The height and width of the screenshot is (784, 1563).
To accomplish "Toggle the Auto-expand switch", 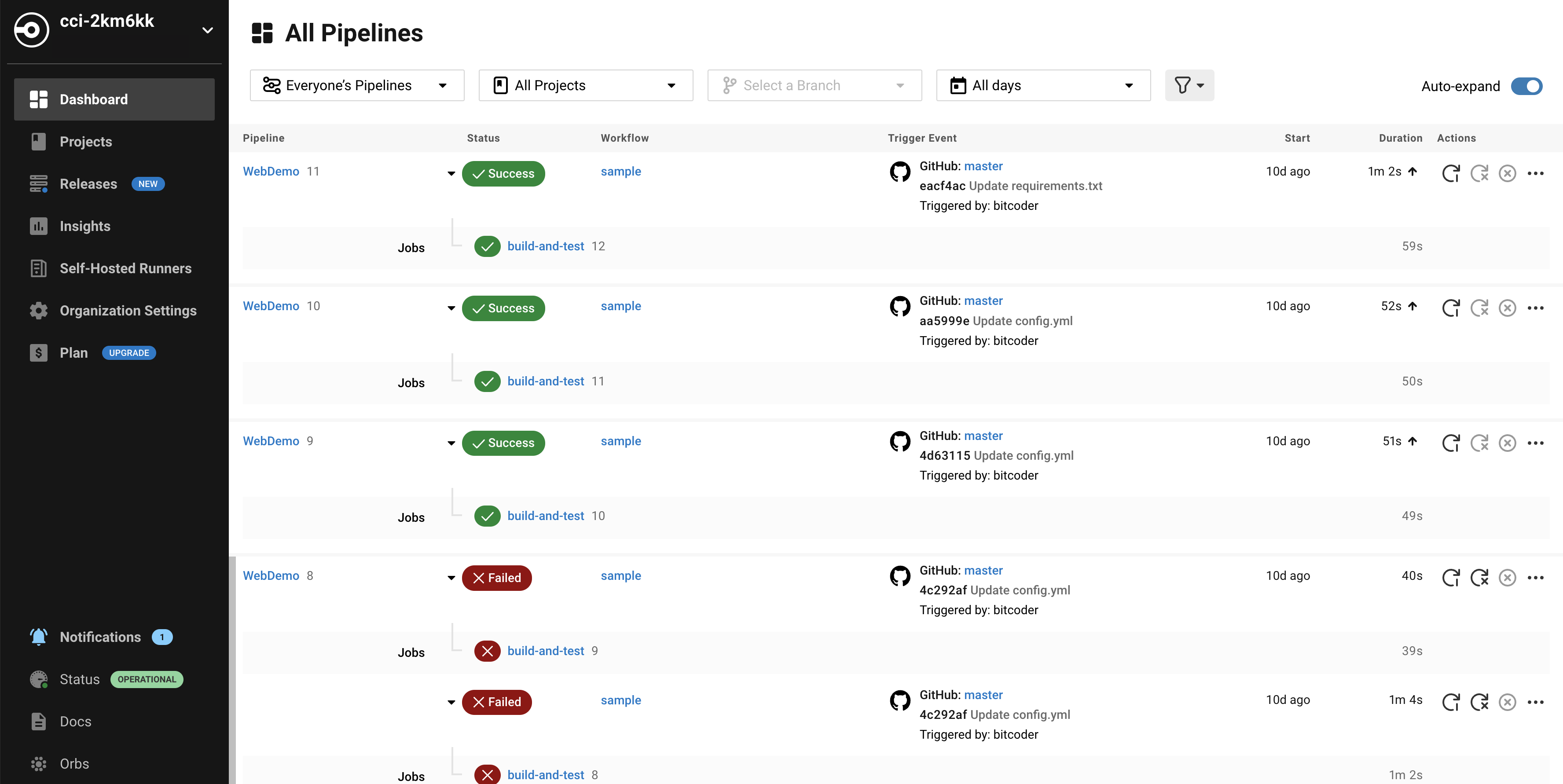I will coord(1526,86).
